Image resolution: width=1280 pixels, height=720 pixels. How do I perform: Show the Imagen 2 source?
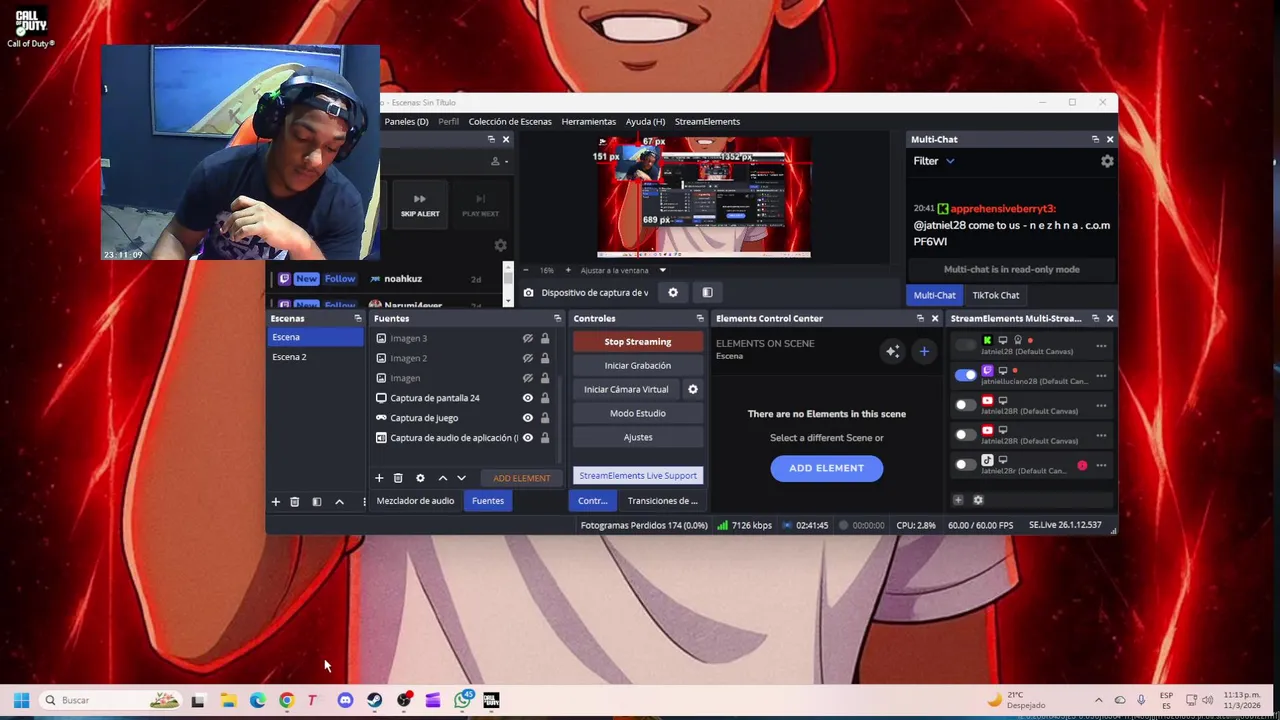527,358
